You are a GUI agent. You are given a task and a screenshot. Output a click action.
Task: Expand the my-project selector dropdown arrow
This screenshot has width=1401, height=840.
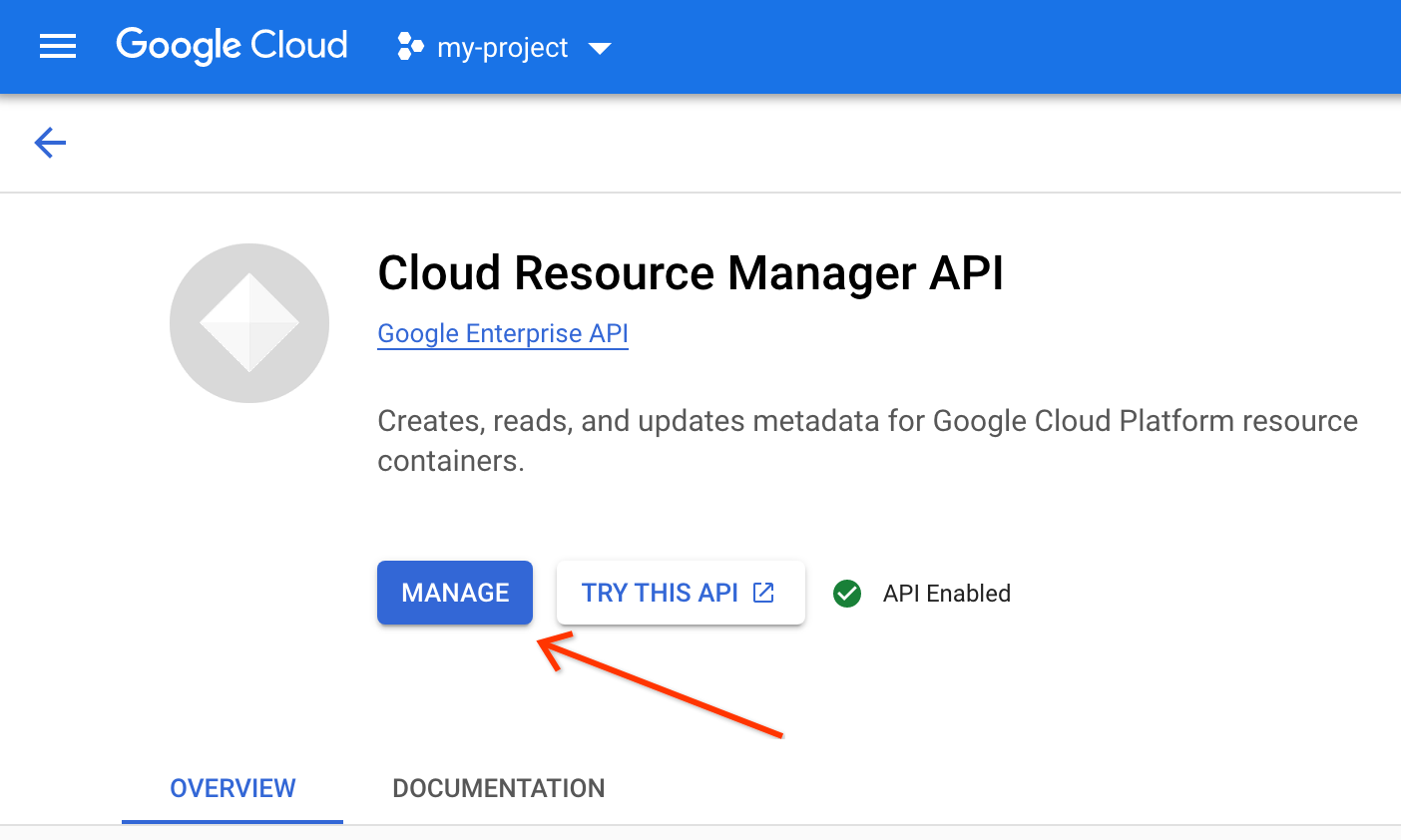point(600,48)
